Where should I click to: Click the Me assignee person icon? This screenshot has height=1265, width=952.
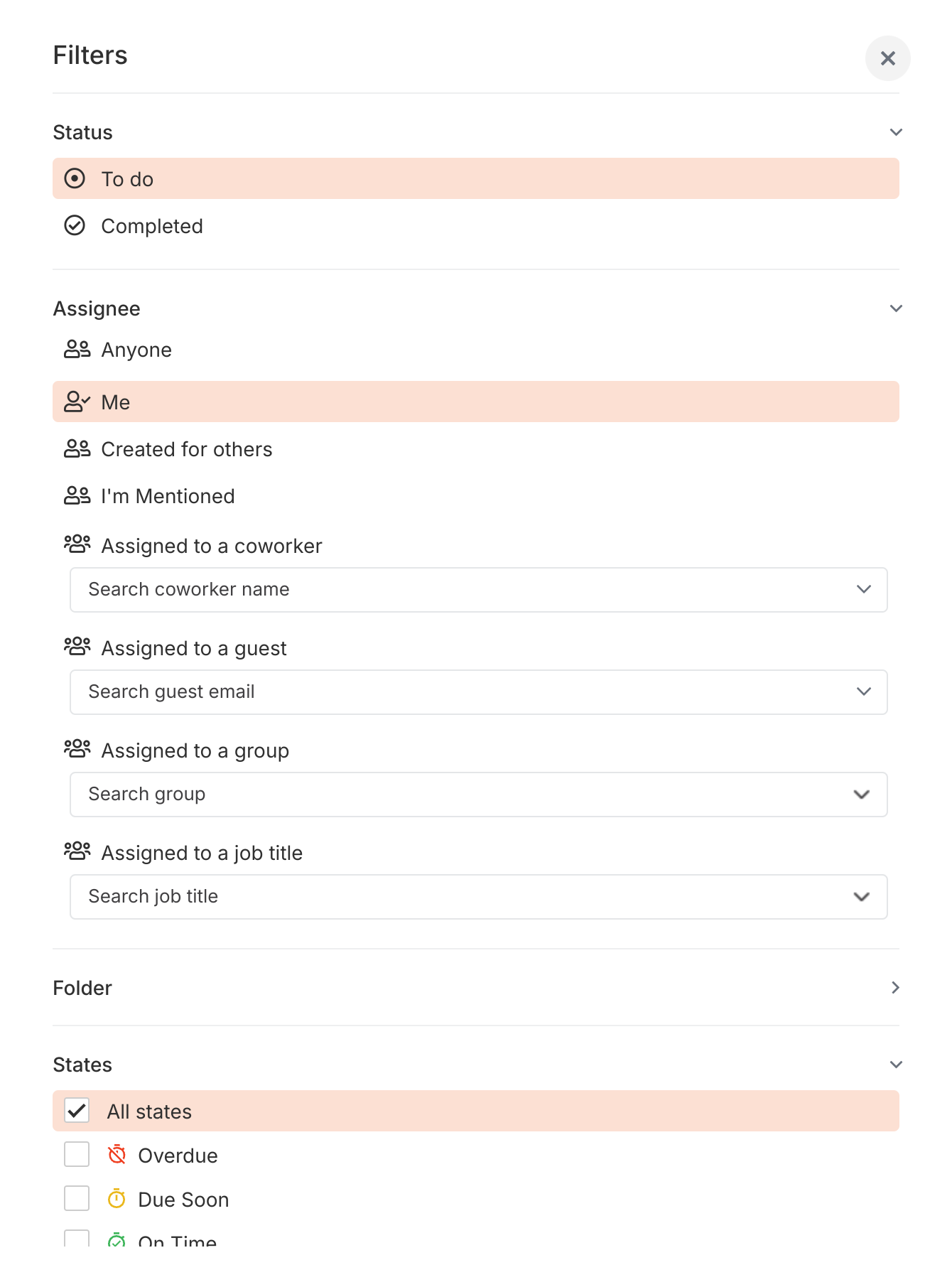pyautogui.click(x=77, y=402)
